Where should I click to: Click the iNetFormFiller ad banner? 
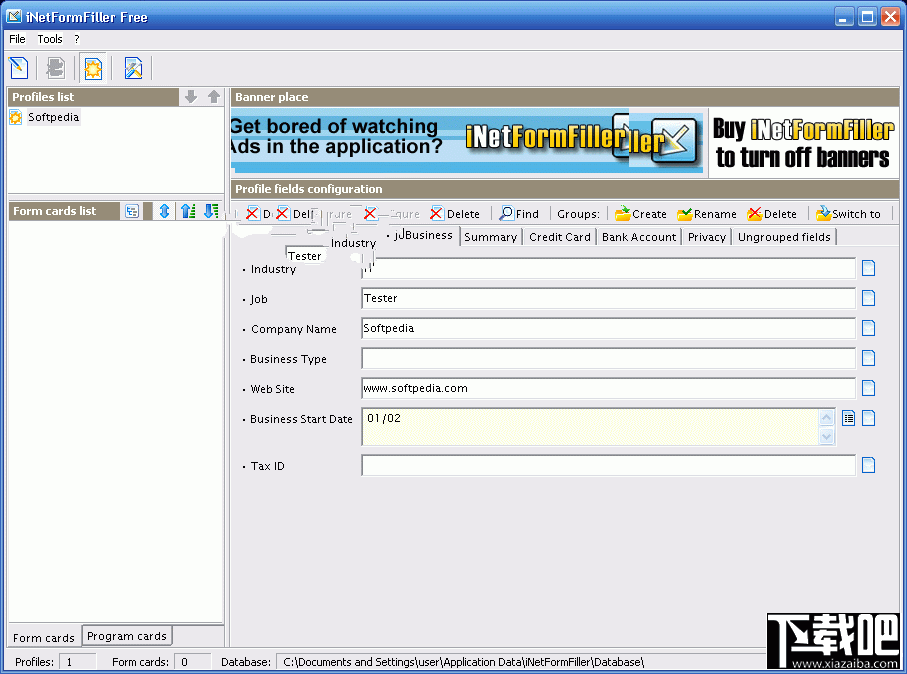[x=467, y=142]
